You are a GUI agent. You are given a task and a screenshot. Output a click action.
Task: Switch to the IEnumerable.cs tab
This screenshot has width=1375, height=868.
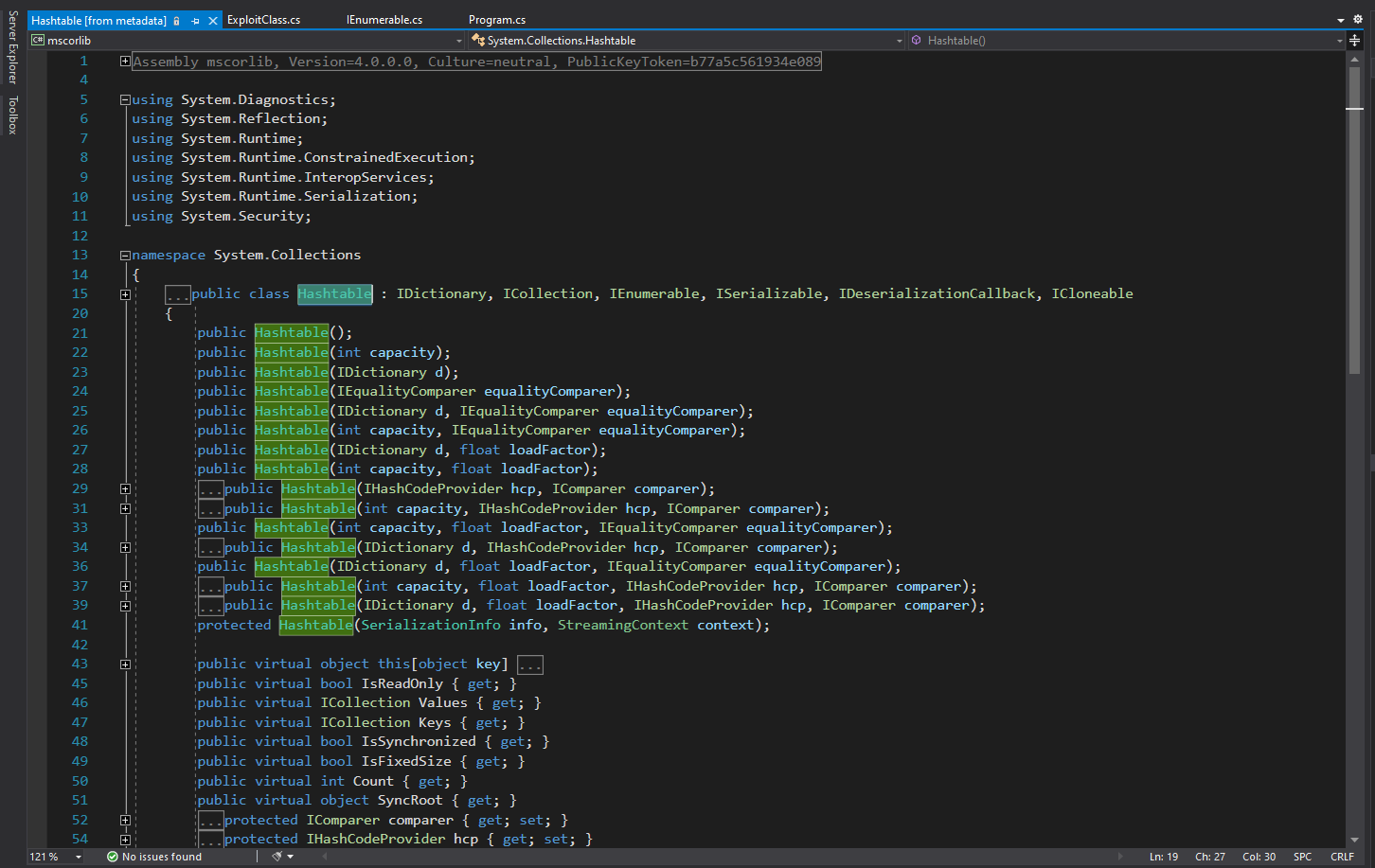coord(384,20)
